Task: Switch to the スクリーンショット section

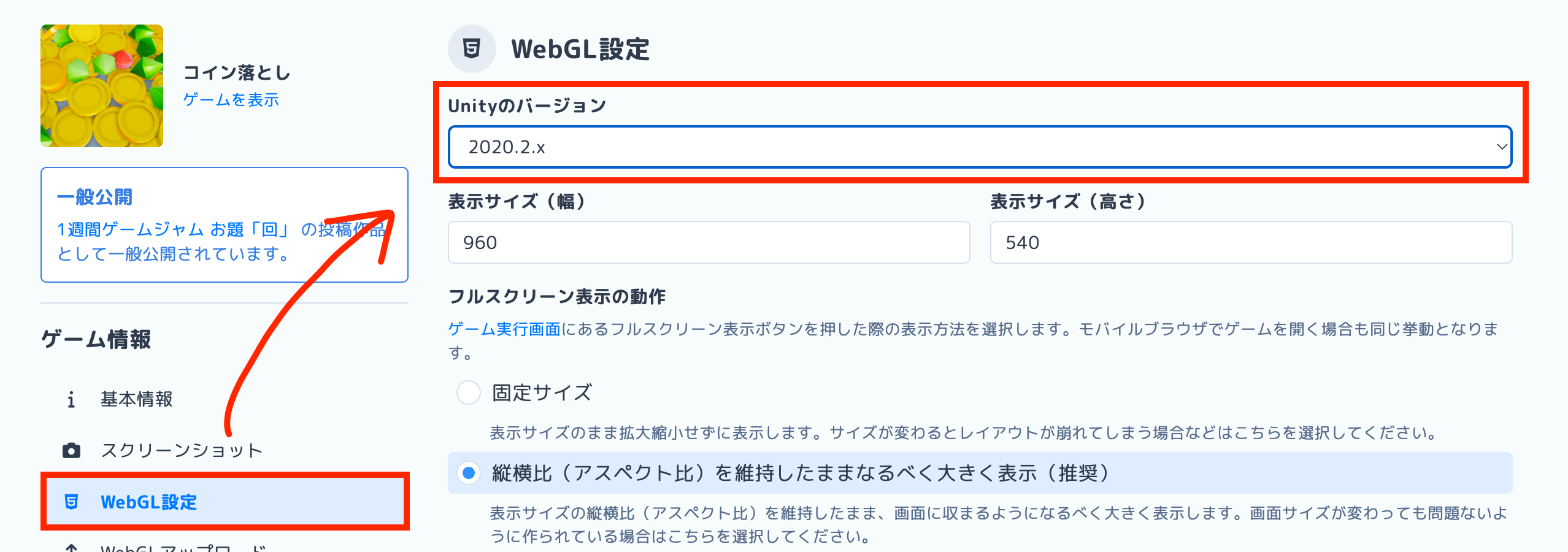Action: click(x=181, y=450)
